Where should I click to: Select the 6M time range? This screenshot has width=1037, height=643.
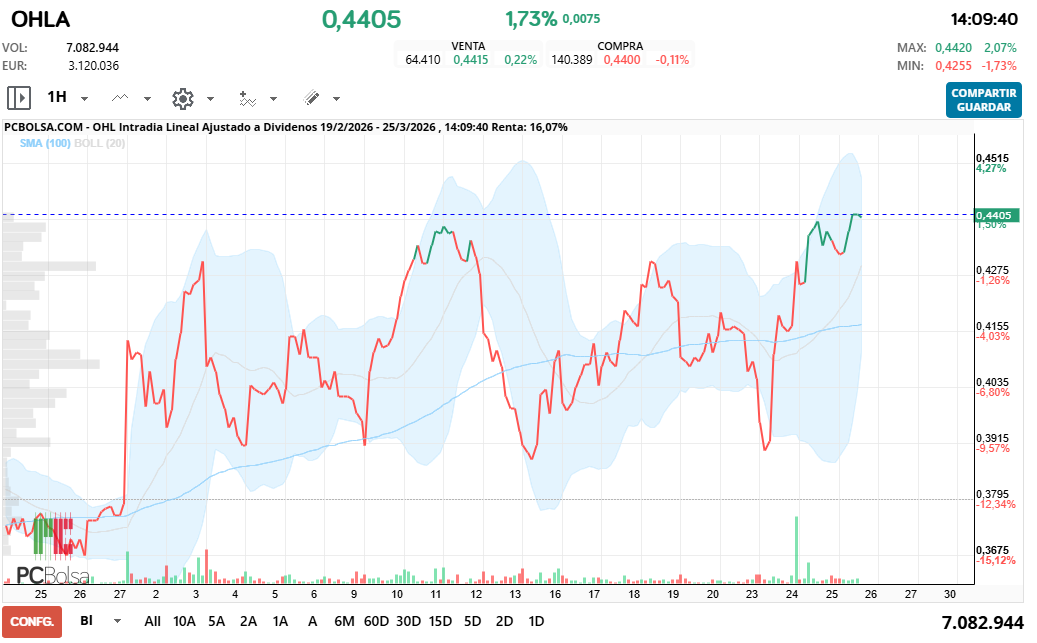(344, 621)
